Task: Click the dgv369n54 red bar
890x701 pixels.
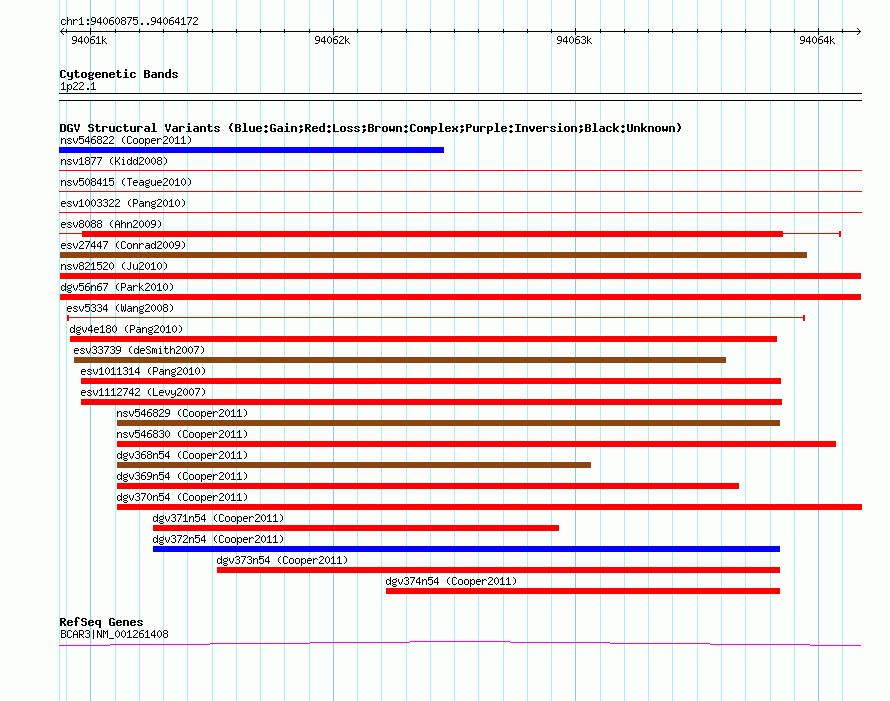Action: [x=428, y=486]
